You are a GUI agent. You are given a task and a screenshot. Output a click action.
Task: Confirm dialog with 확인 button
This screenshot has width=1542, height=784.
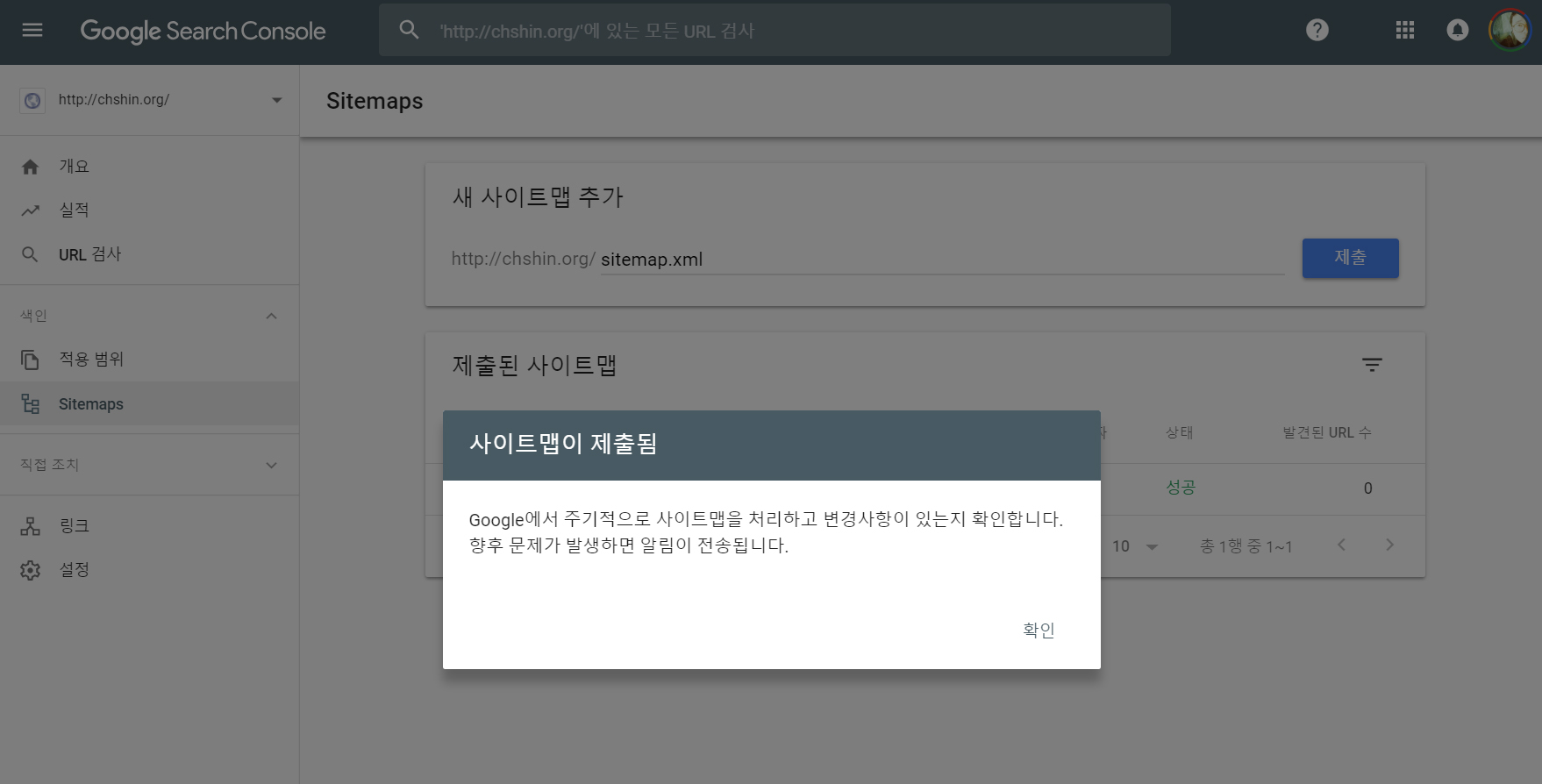pyautogui.click(x=1039, y=630)
